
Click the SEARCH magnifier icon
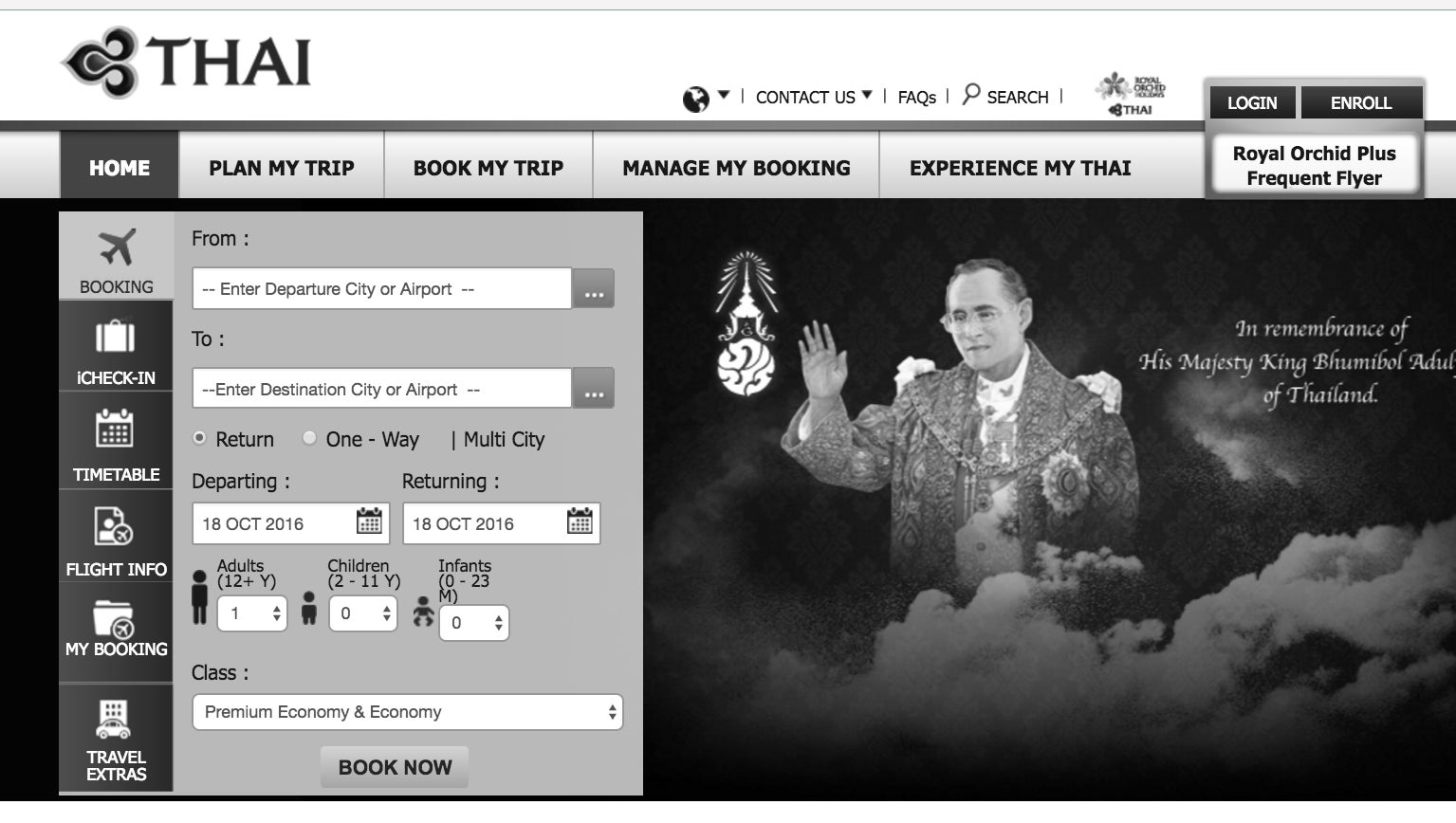pyautogui.click(x=971, y=94)
